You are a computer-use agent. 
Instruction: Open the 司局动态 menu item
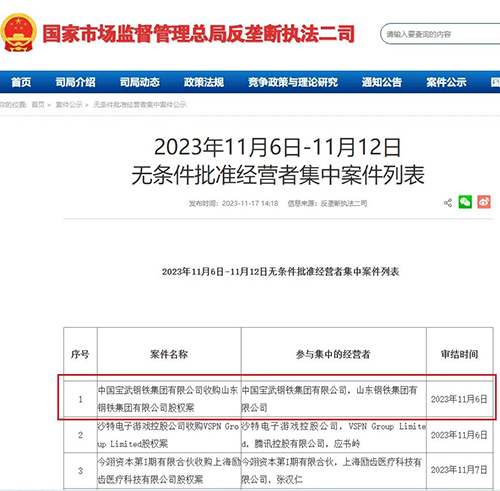[140, 82]
